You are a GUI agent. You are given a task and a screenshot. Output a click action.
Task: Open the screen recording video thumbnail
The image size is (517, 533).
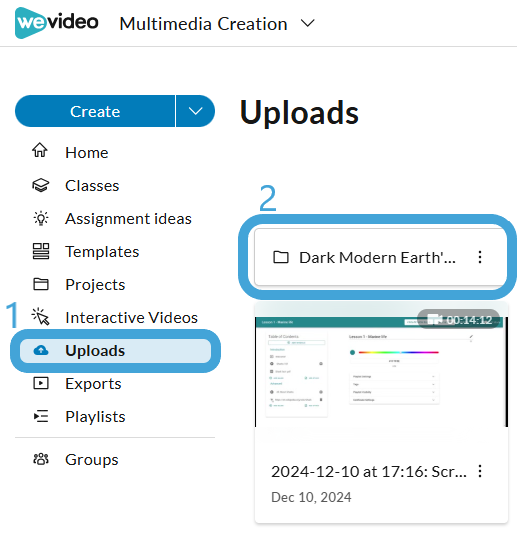[381, 372]
